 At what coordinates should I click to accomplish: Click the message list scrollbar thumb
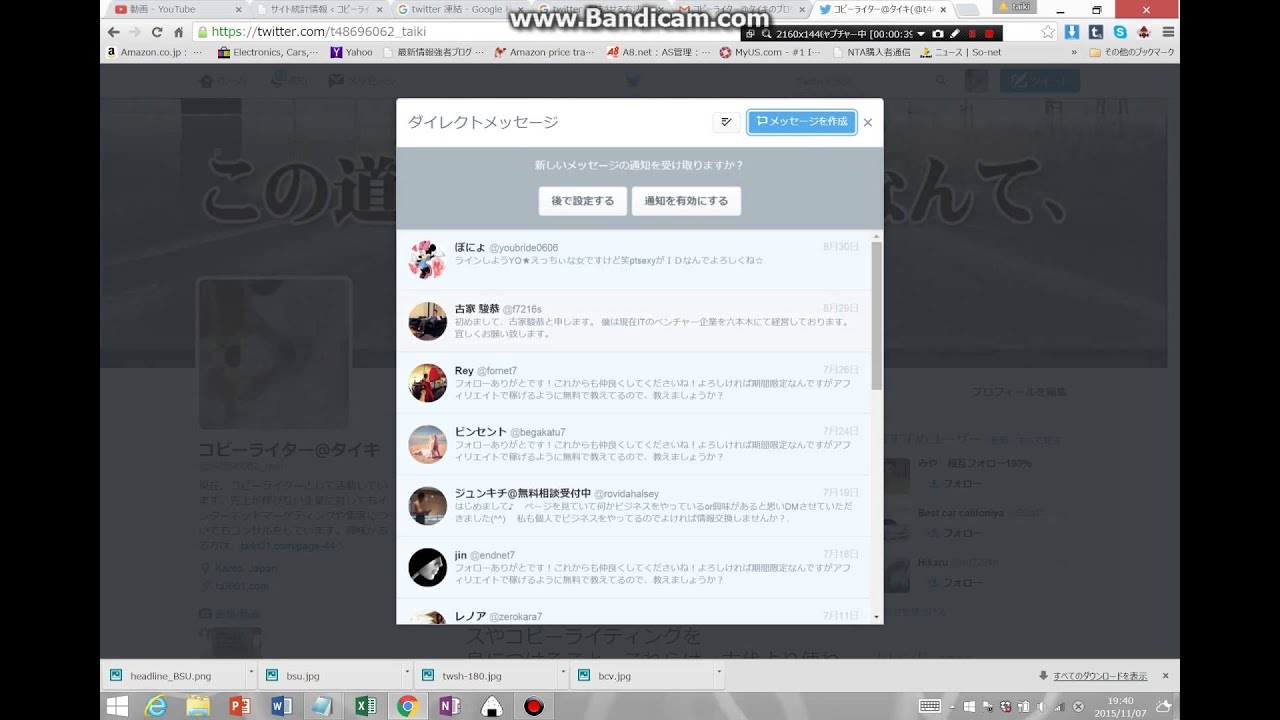(877, 315)
